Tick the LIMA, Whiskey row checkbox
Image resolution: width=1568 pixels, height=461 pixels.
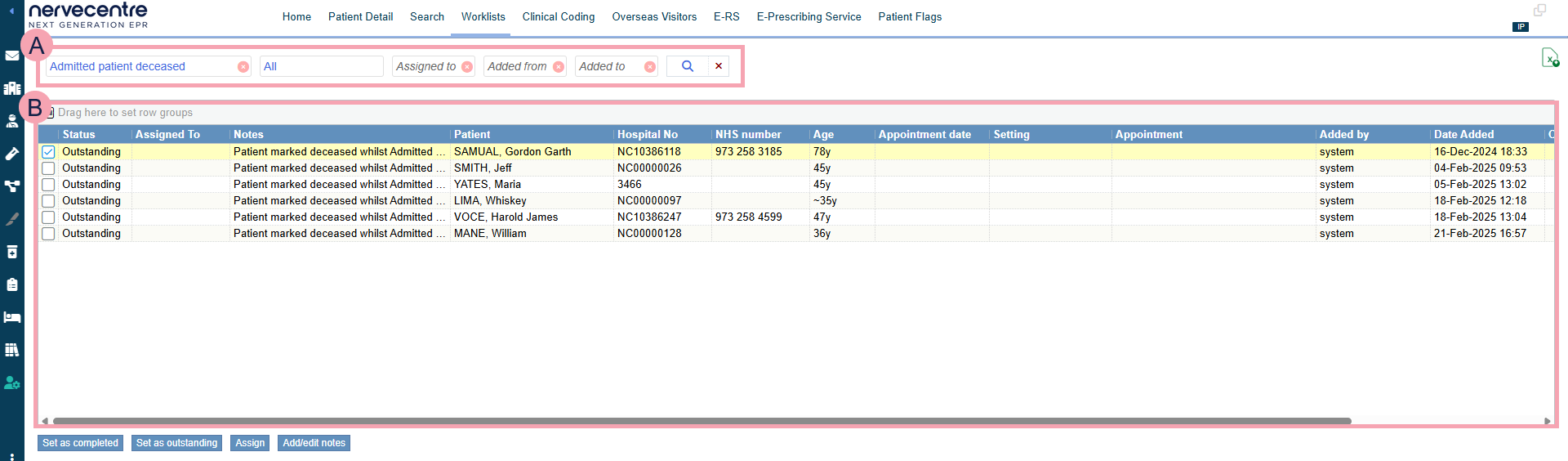pos(48,201)
